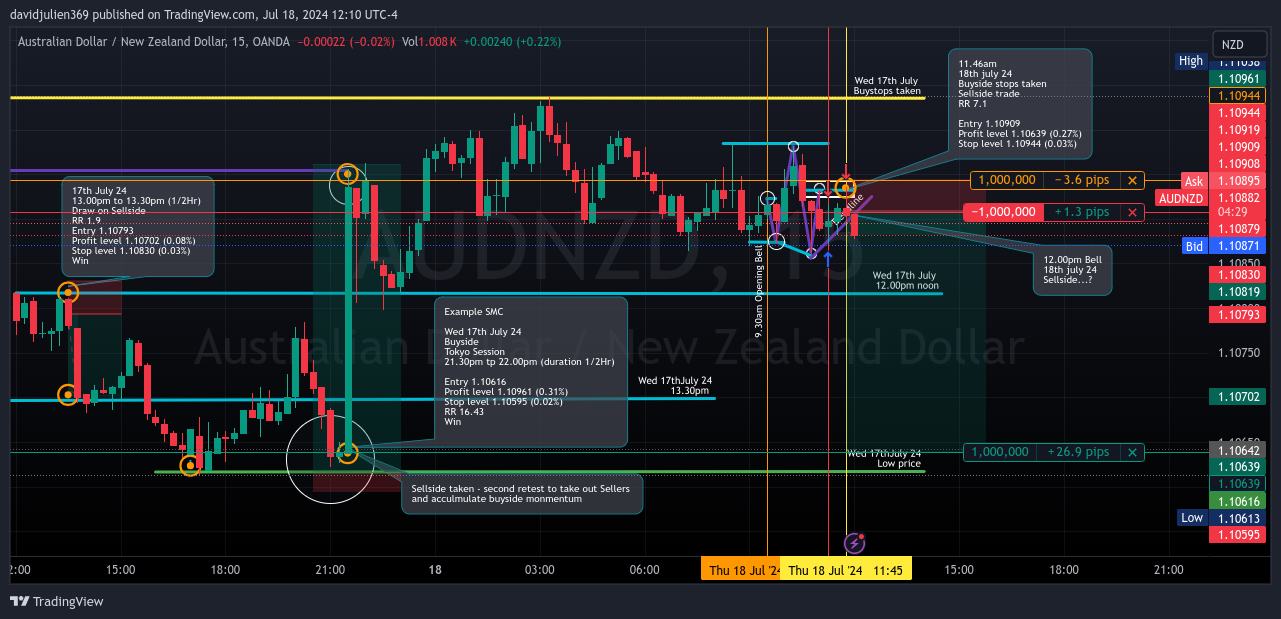Click the 1.10895 ask price value
Image resolution: width=1281 pixels, height=619 pixels.
1239,181
